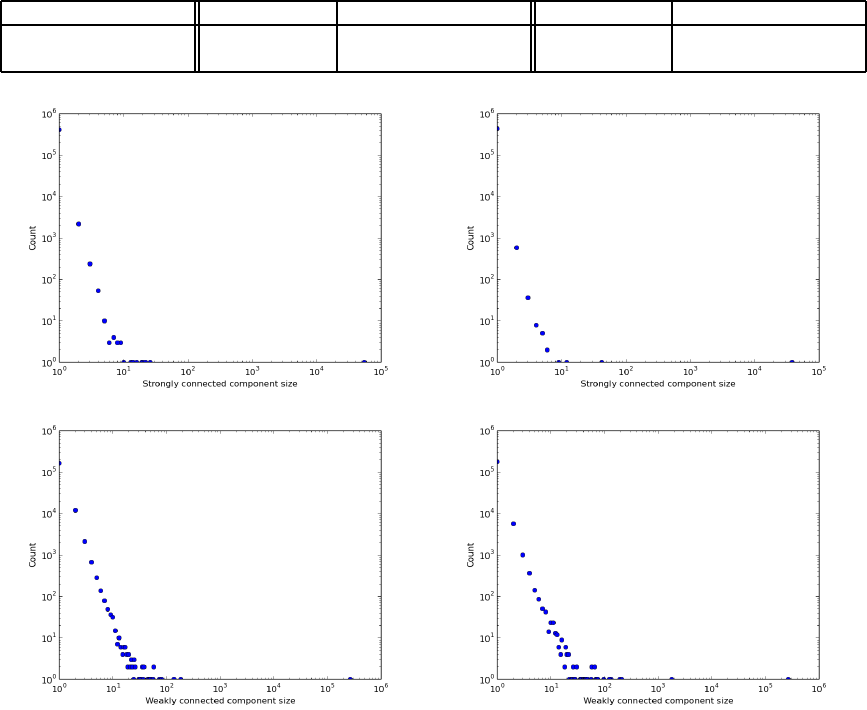
Task: Click x-axis label of bottom-left weakly connected plot
Action: 220,701
